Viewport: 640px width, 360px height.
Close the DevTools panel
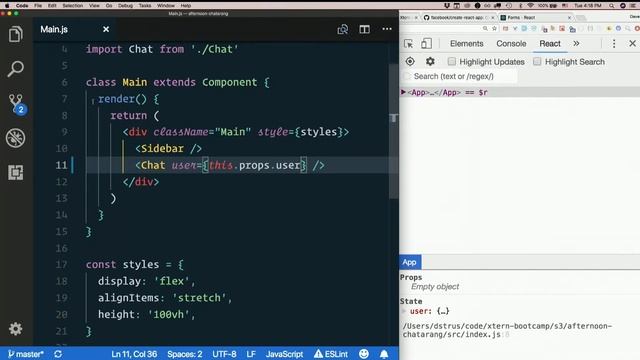(x=632, y=43)
